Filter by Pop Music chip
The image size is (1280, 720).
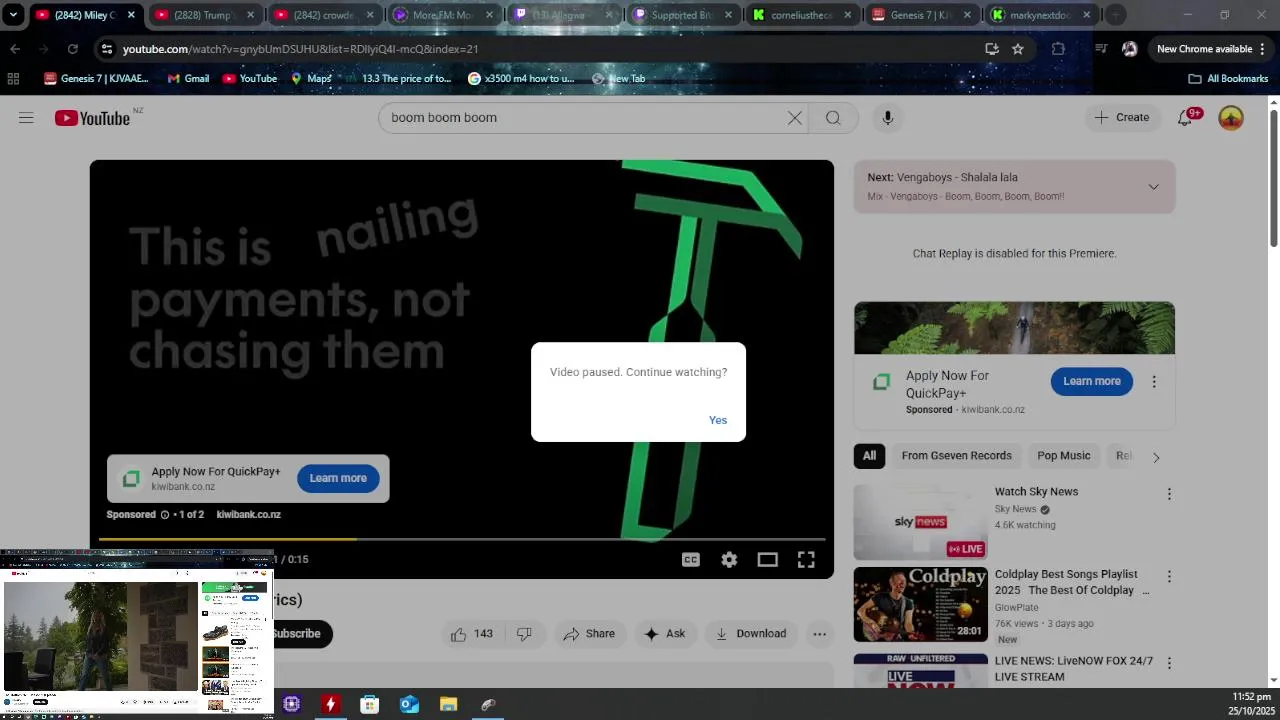[x=1063, y=456]
